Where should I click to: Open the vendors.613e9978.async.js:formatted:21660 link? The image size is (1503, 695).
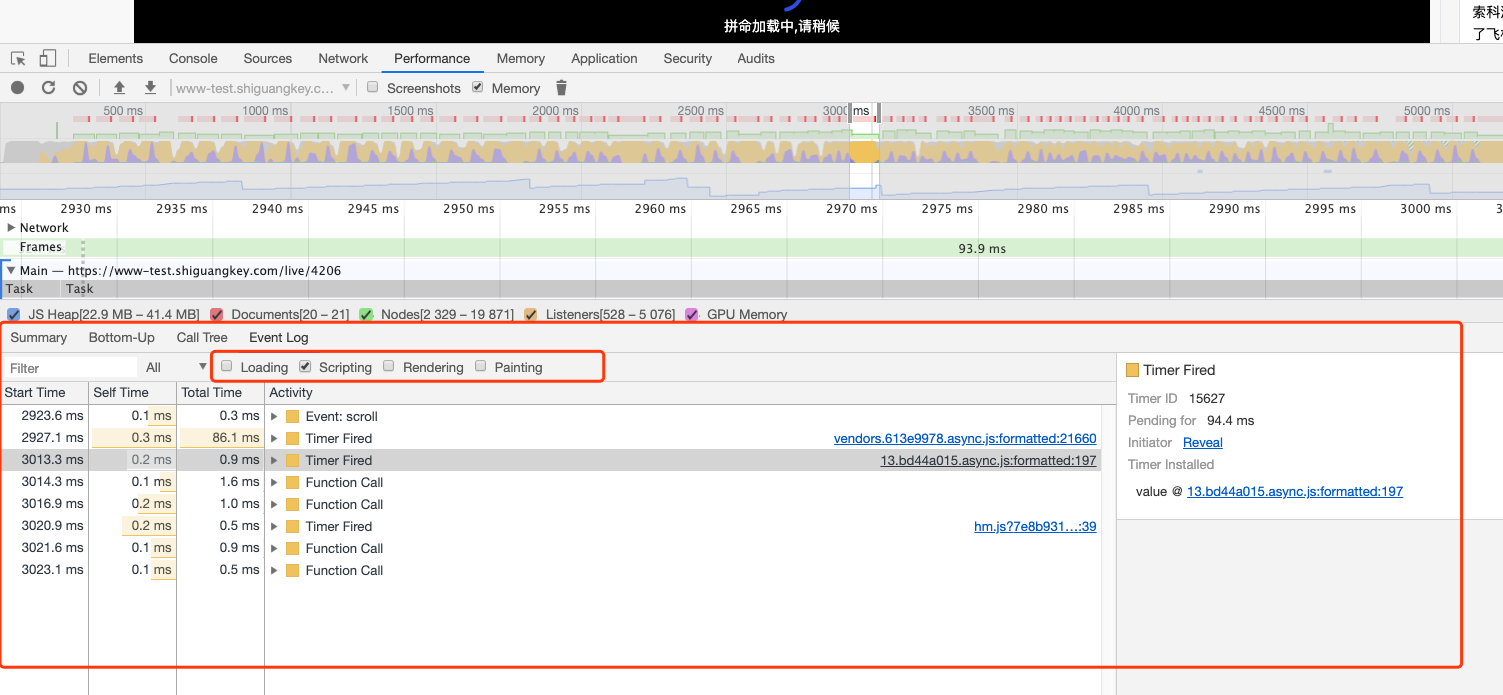(x=965, y=438)
